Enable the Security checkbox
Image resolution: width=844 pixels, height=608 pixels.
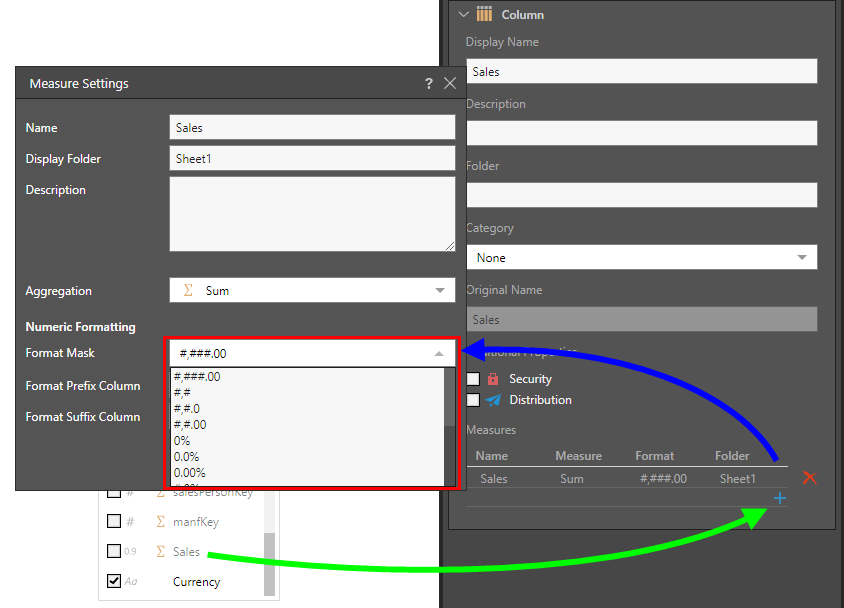pos(473,379)
